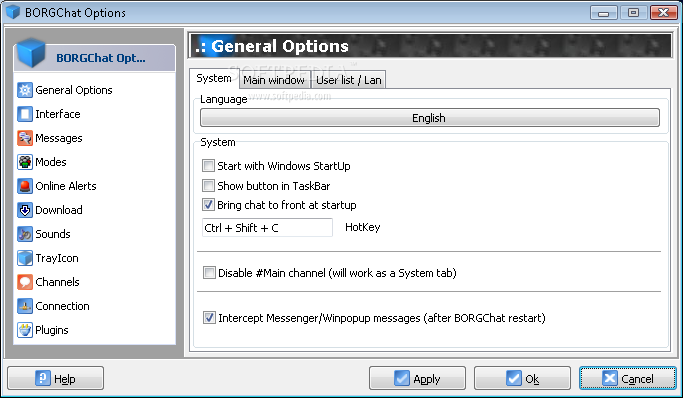Click the Download arrow icon
This screenshot has width=683, height=398.
click(25, 210)
